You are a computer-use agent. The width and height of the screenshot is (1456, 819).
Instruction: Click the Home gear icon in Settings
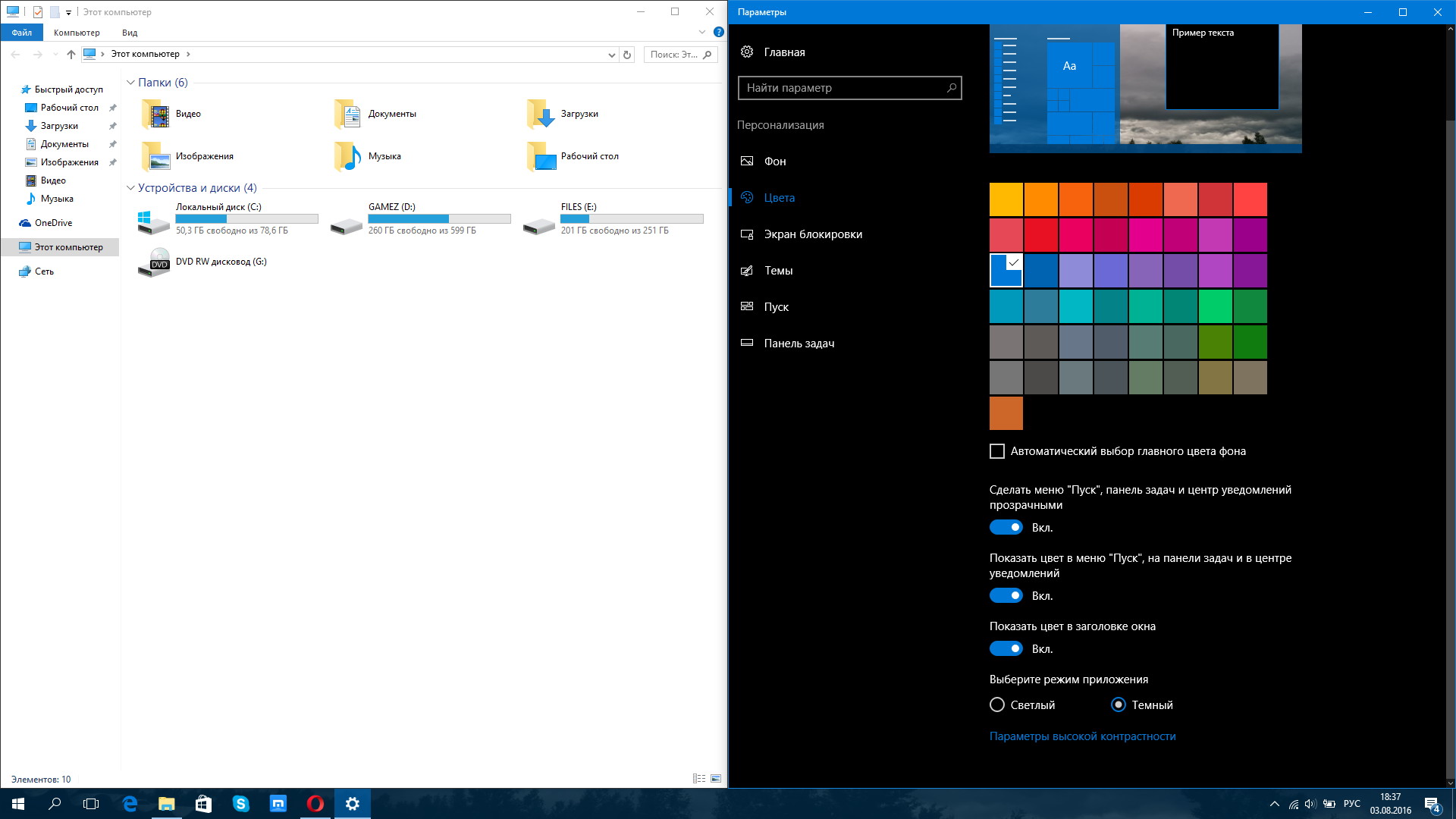[x=747, y=52]
